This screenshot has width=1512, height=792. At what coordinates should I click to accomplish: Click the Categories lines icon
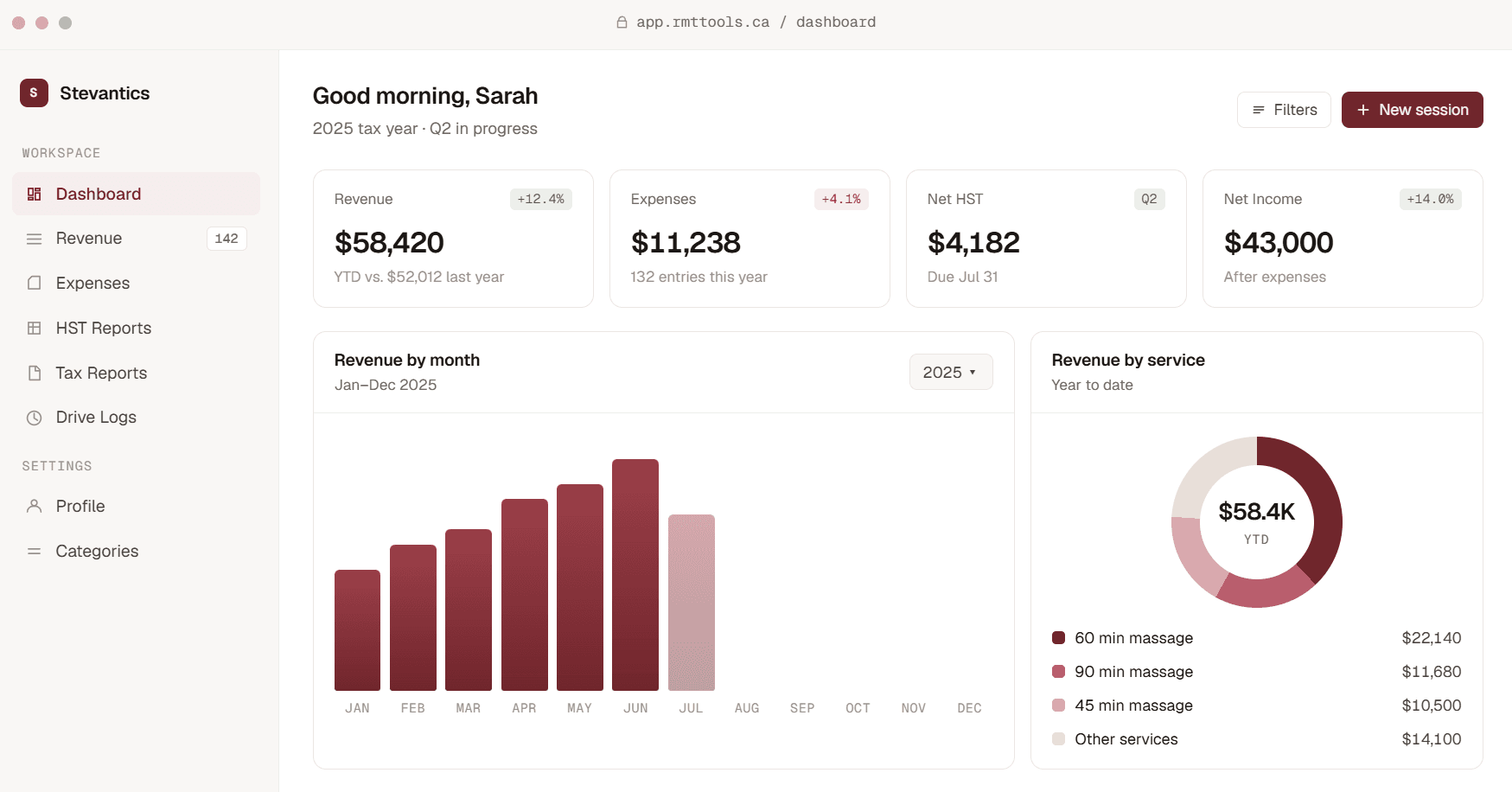point(35,551)
